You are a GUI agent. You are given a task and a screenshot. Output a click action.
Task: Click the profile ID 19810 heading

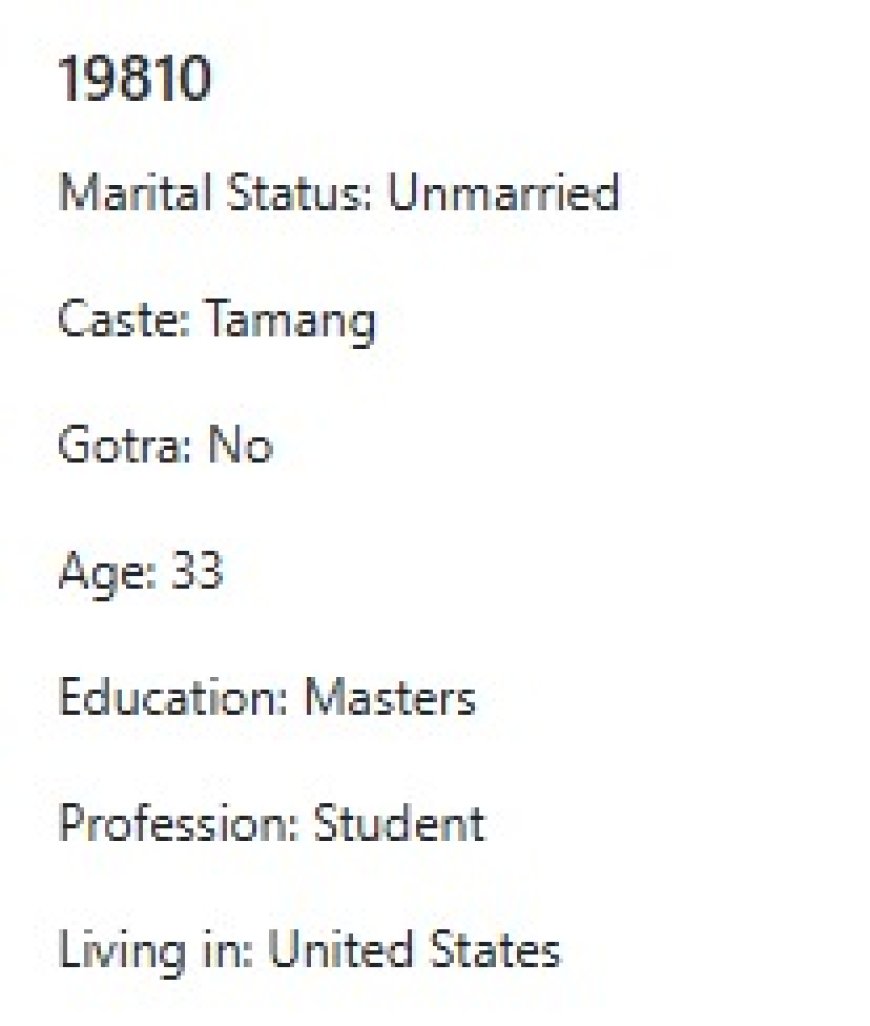tap(135, 78)
